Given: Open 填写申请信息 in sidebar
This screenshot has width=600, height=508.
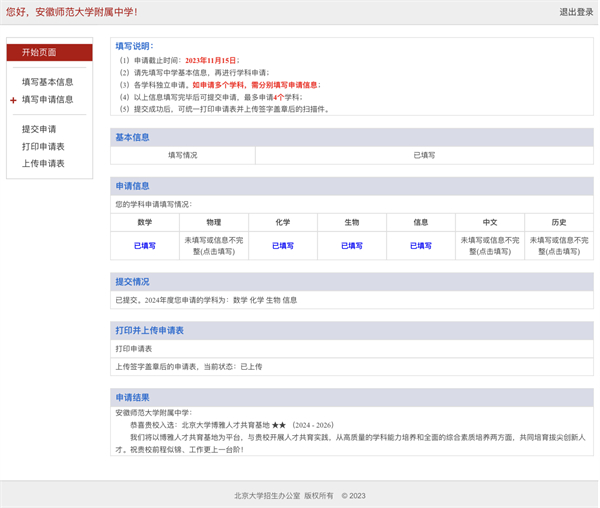Looking at the screenshot, I should pos(47,99).
